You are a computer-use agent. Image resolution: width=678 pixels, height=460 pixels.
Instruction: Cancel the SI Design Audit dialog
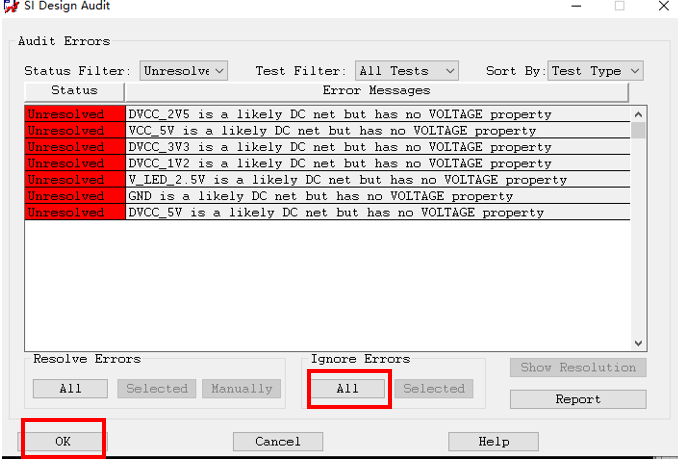[x=278, y=441]
